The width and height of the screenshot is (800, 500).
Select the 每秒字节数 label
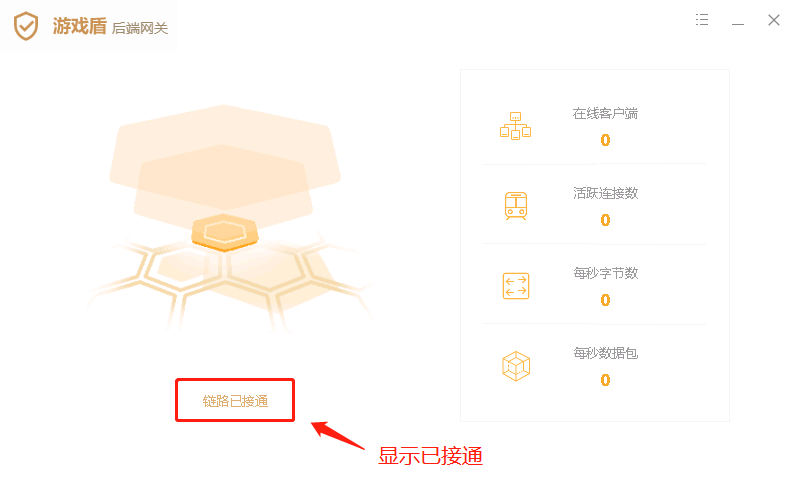tap(605, 273)
